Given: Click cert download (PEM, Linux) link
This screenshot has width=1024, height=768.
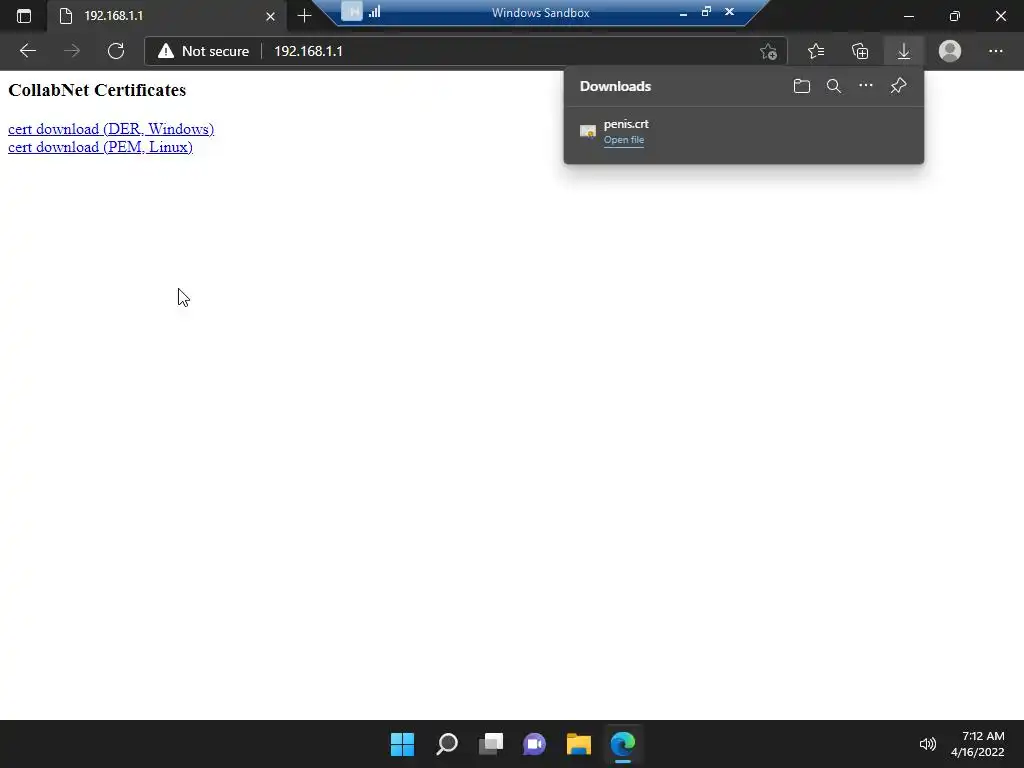Looking at the screenshot, I should [101, 147].
